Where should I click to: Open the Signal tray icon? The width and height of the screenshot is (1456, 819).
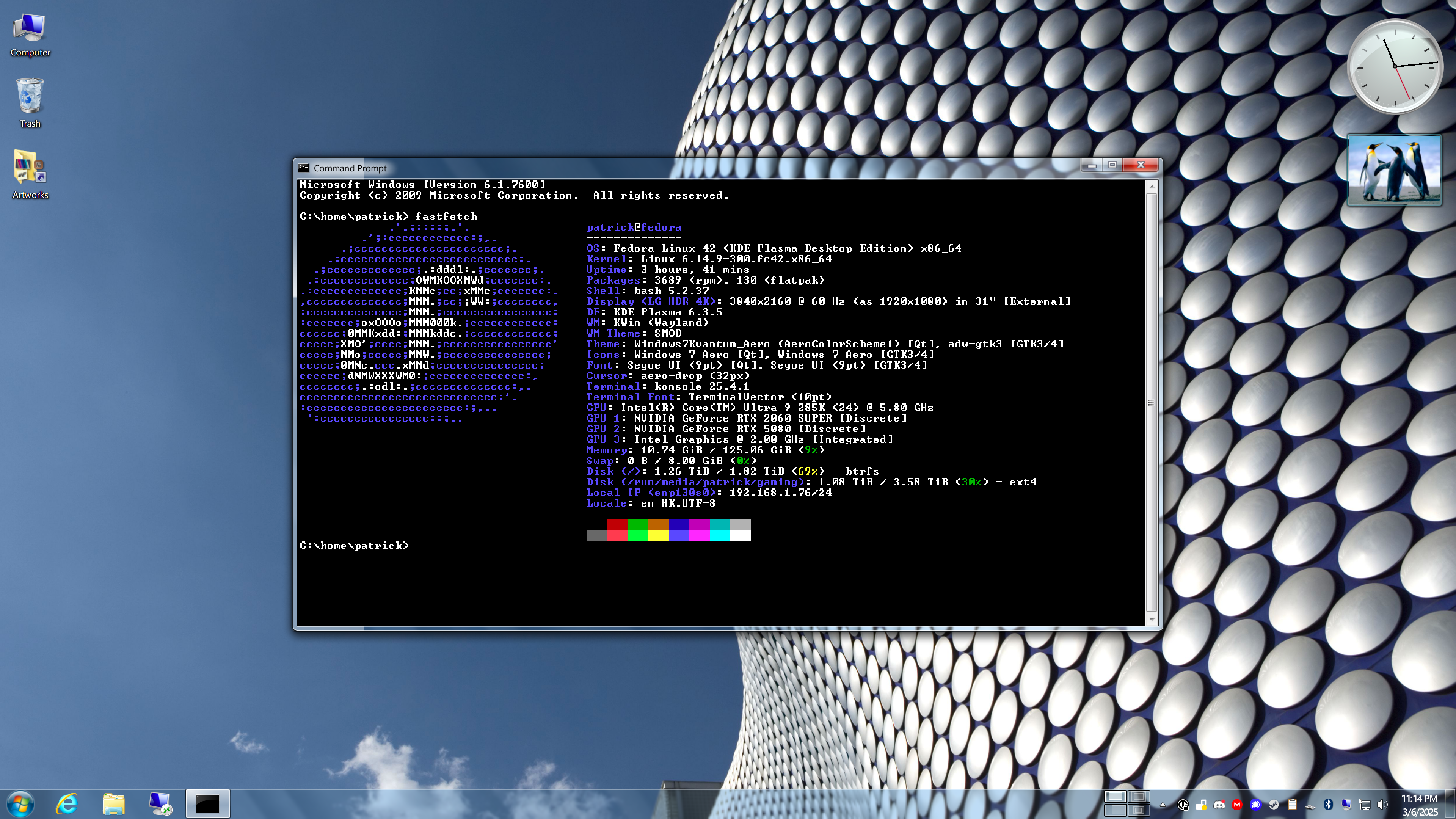(x=1255, y=804)
